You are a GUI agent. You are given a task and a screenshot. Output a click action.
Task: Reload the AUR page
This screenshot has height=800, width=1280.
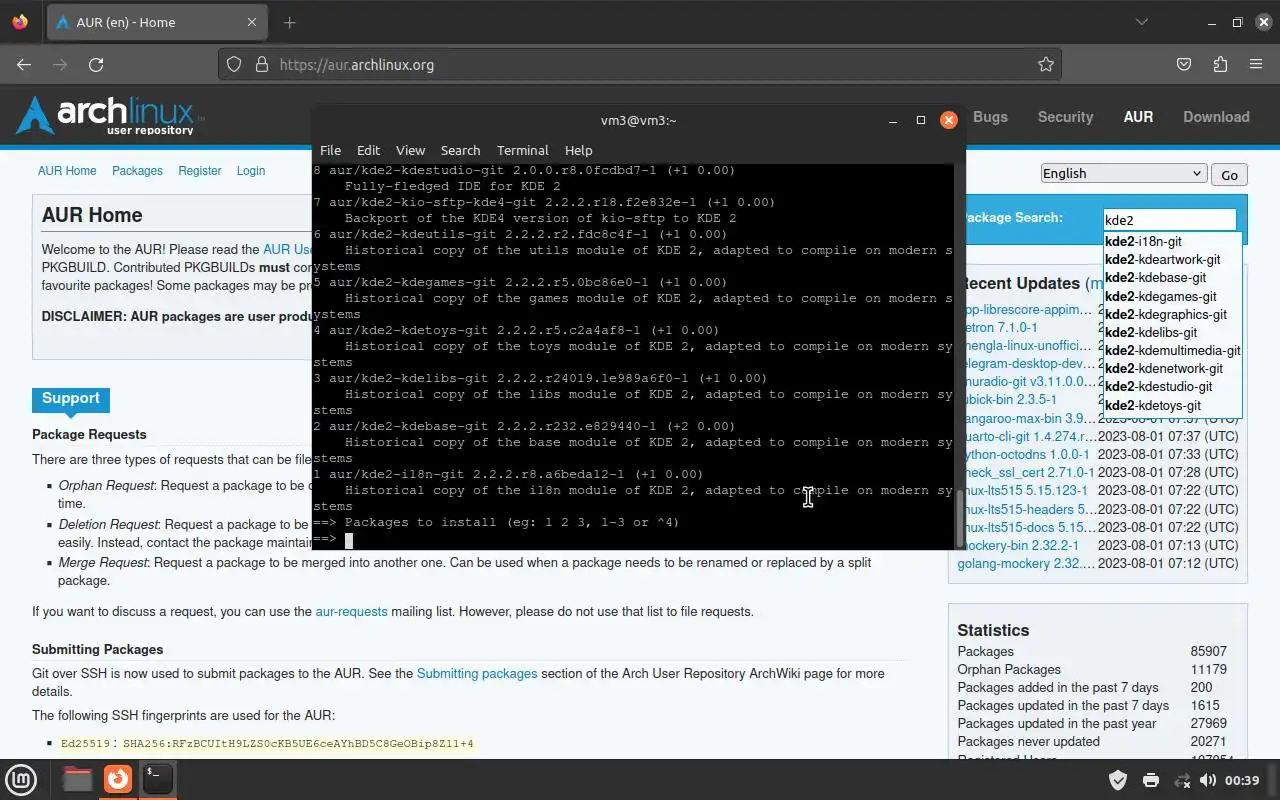pyautogui.click(x=96, y=64)
